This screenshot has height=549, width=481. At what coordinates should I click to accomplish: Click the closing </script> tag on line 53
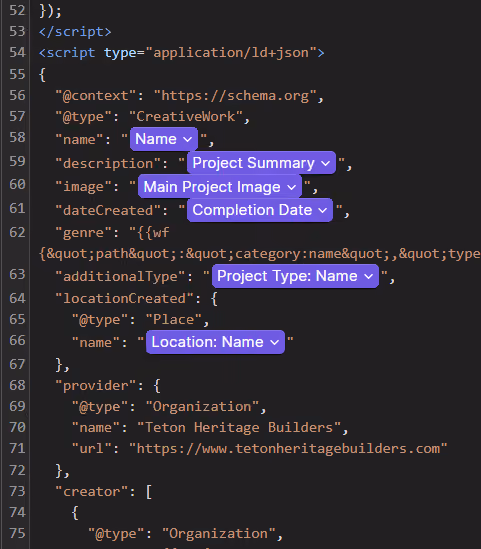pos(75,32)
